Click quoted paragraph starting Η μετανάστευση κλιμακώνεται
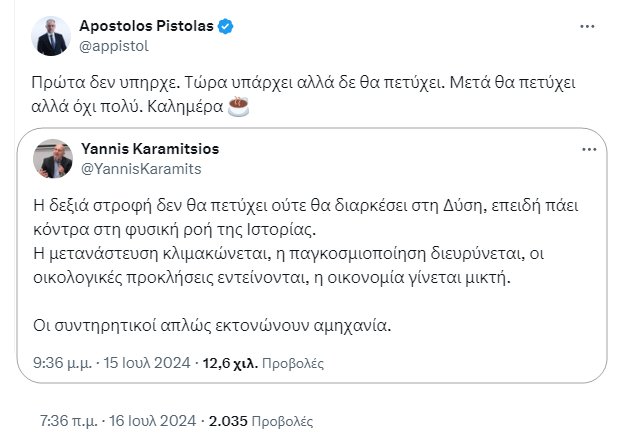 [300, 255]
